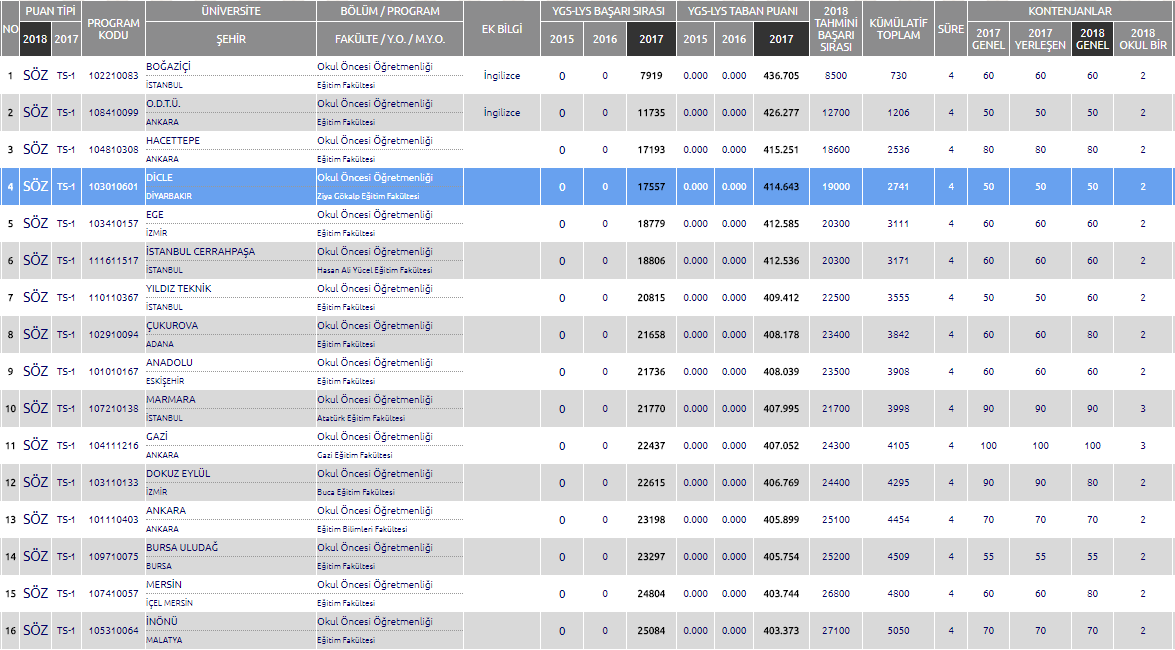Click the 2018 OKUL BİR quota header
The image size is (1175, 650).
pos(1143,39)
